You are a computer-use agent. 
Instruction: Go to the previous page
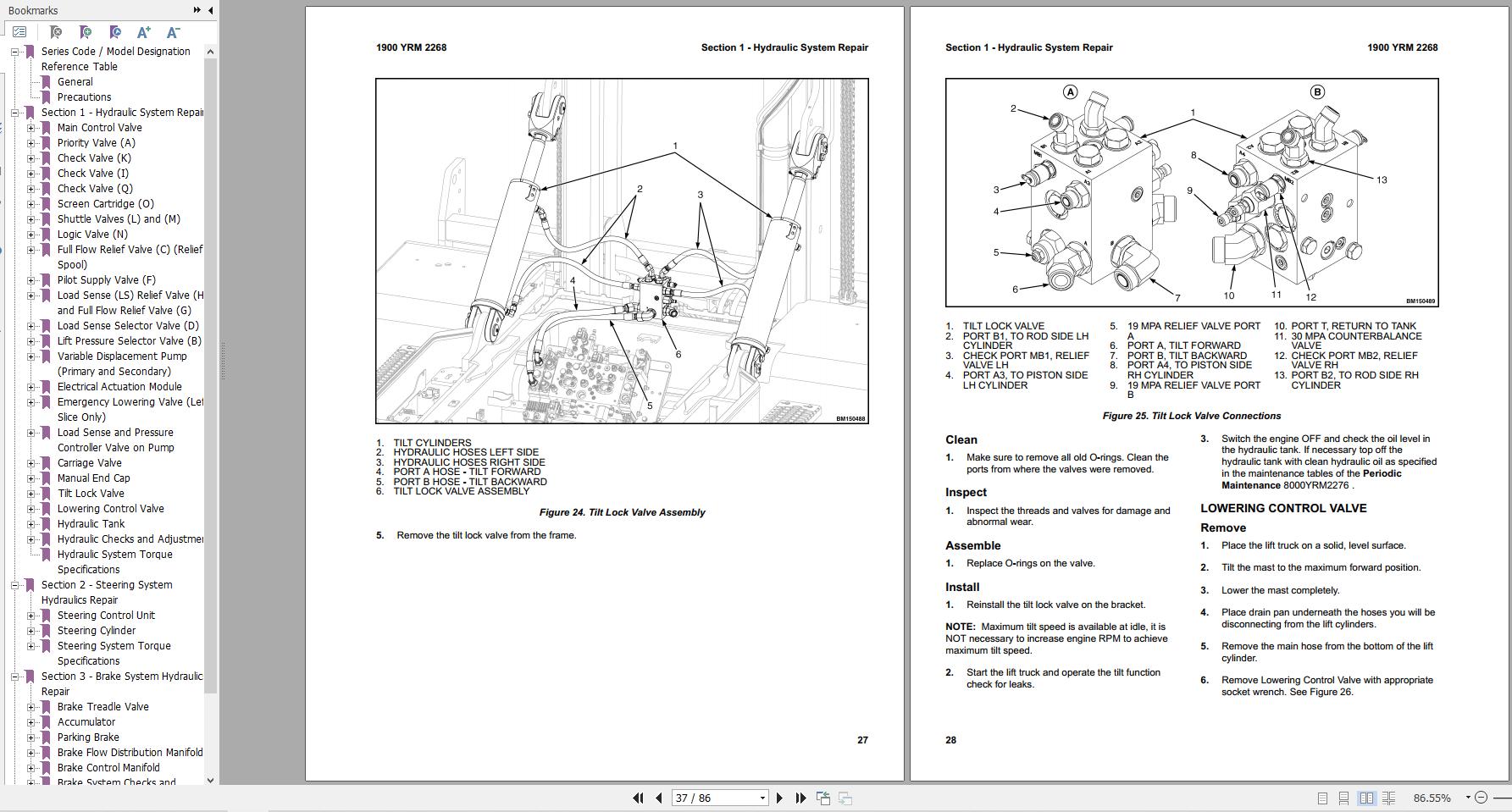click(658, 798)
